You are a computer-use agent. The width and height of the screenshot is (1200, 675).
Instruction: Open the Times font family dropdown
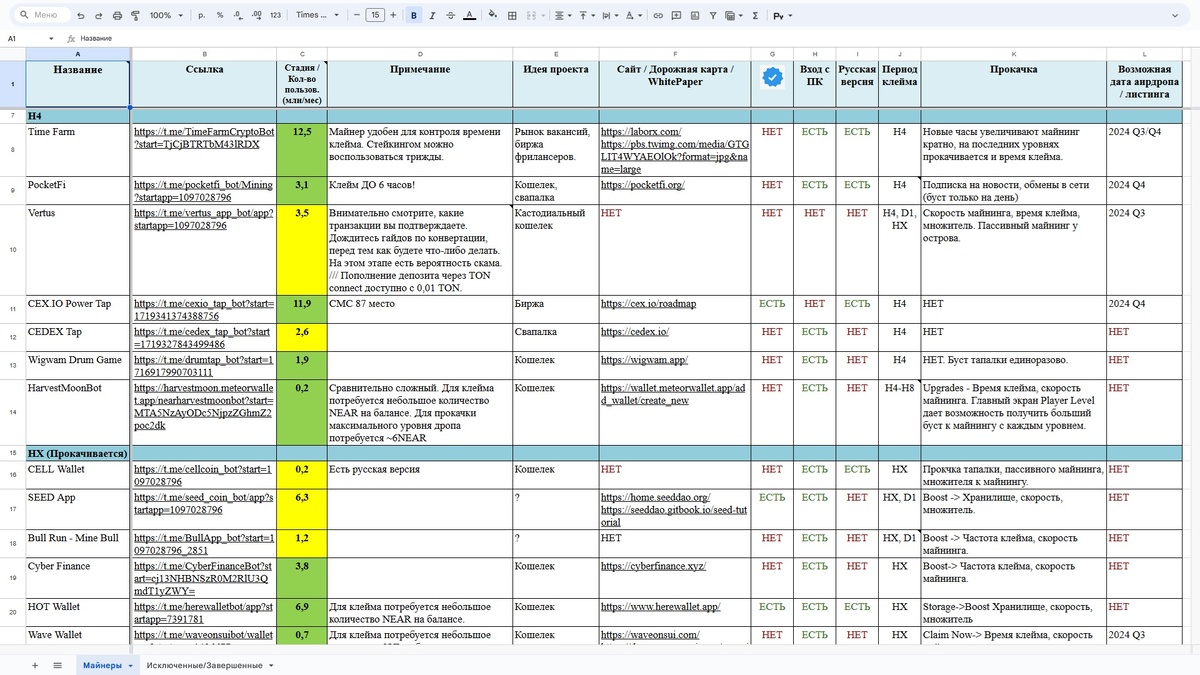click(317, 15)
